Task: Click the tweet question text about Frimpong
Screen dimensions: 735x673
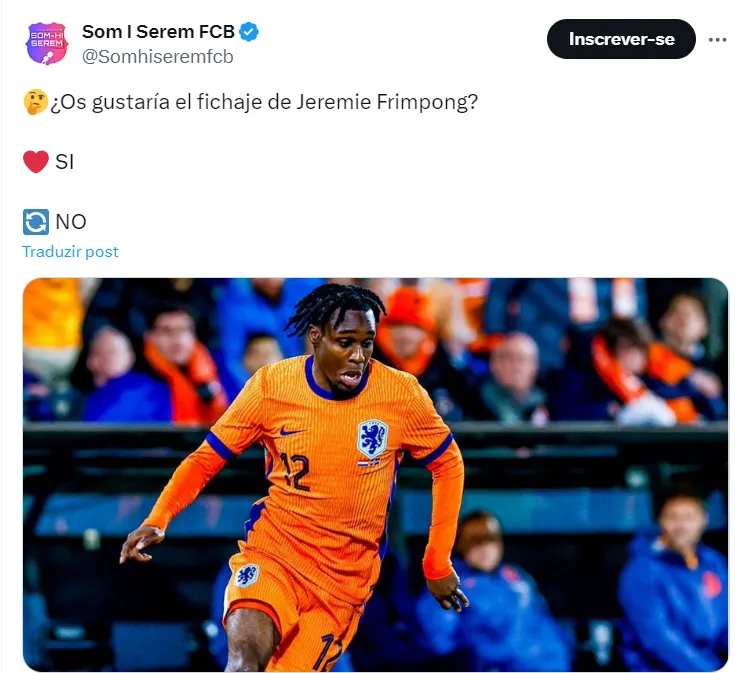Action: pyautogui.click(x=264, y=102)
